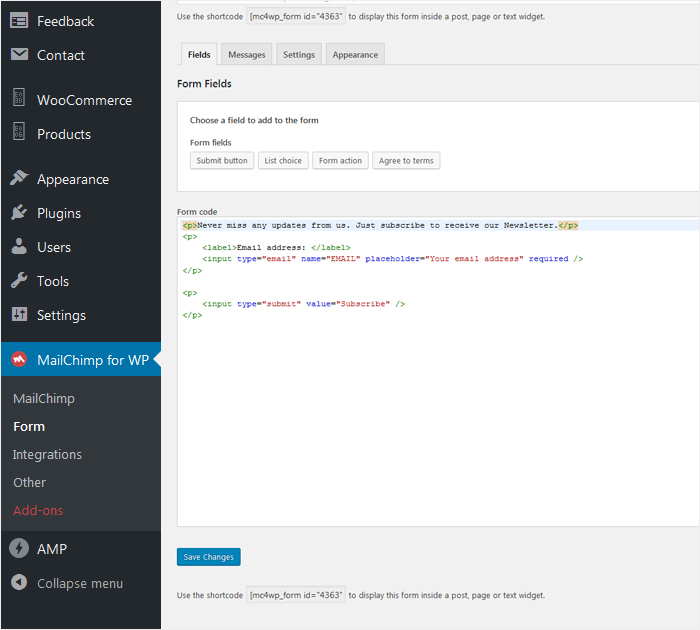Image resolution: width=700 pixels, height=630 pixels.
Task: Open the AMP menu label
Action: pyautogui.click(x=52, y=549)
